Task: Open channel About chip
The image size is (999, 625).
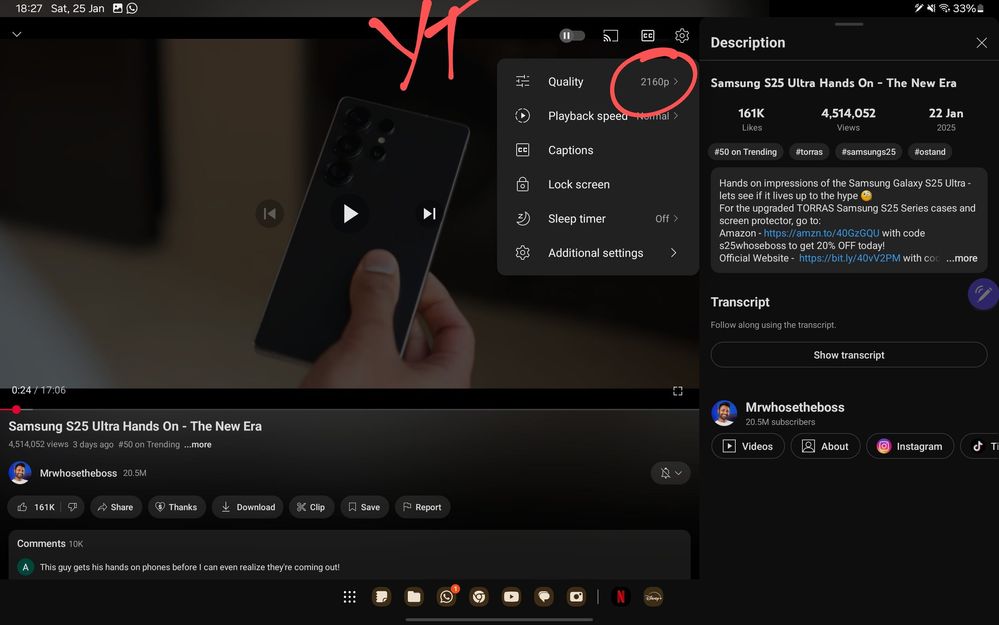Action: point(825,446)
